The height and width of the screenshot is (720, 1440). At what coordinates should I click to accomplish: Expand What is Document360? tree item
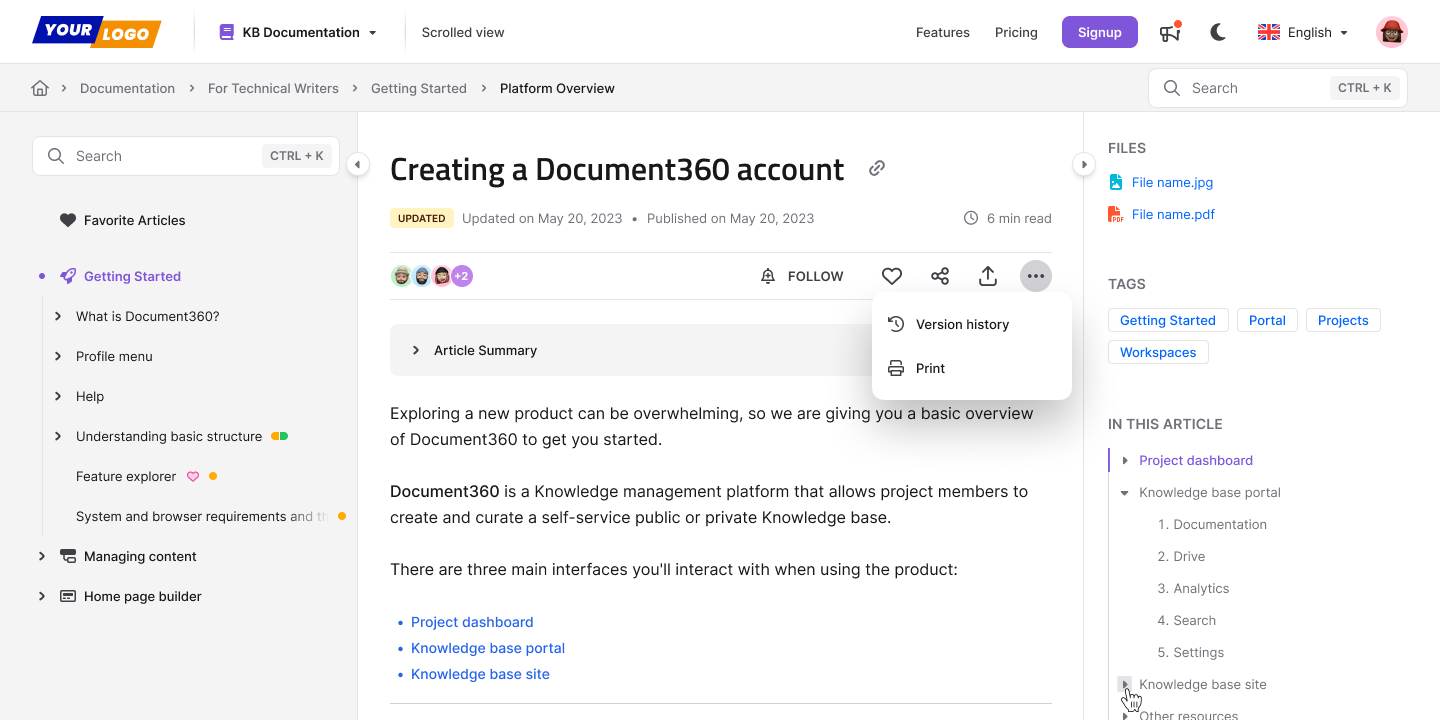point(58,316)
